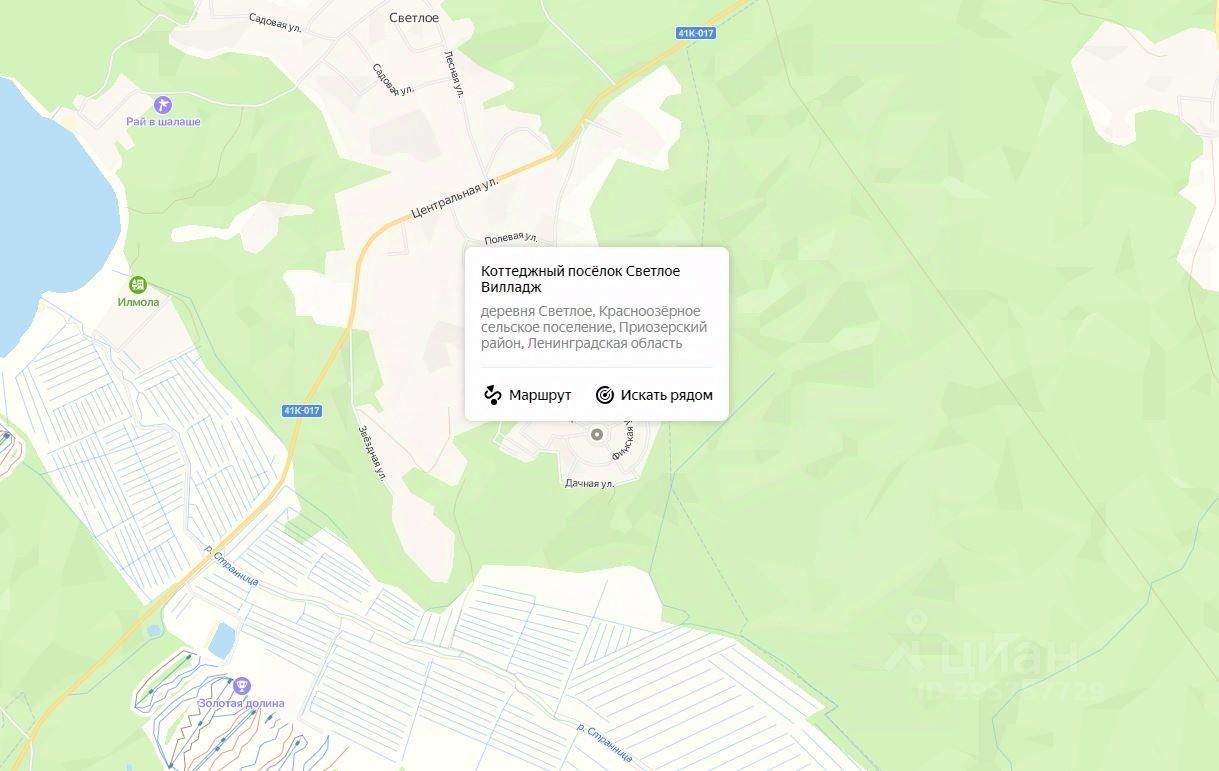
Task: Select the Рай в шалаше place icon
Action: click(x=163, y=104)
